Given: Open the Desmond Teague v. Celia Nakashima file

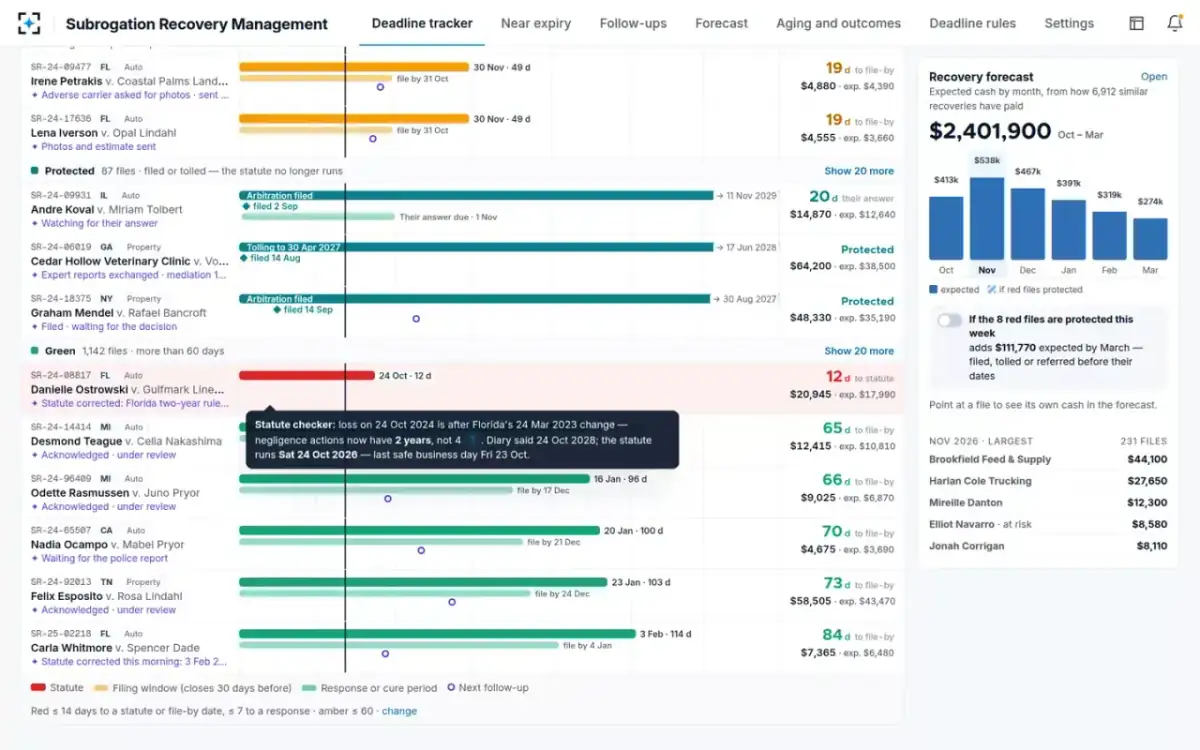Looking at the screenshot, I should [126, 441].
